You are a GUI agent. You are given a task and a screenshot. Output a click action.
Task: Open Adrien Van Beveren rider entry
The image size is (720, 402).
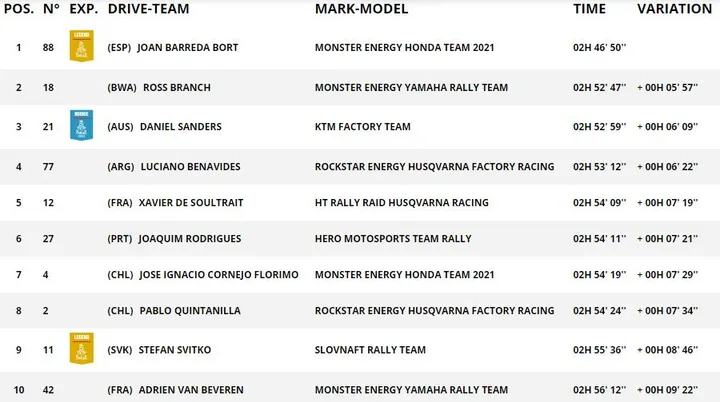point(191,390)
